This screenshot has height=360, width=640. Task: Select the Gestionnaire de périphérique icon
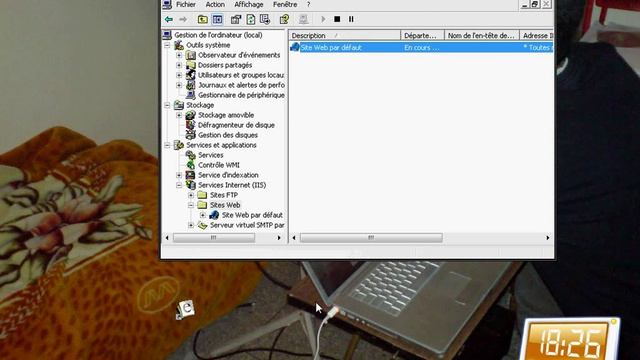tap(191, 95)
